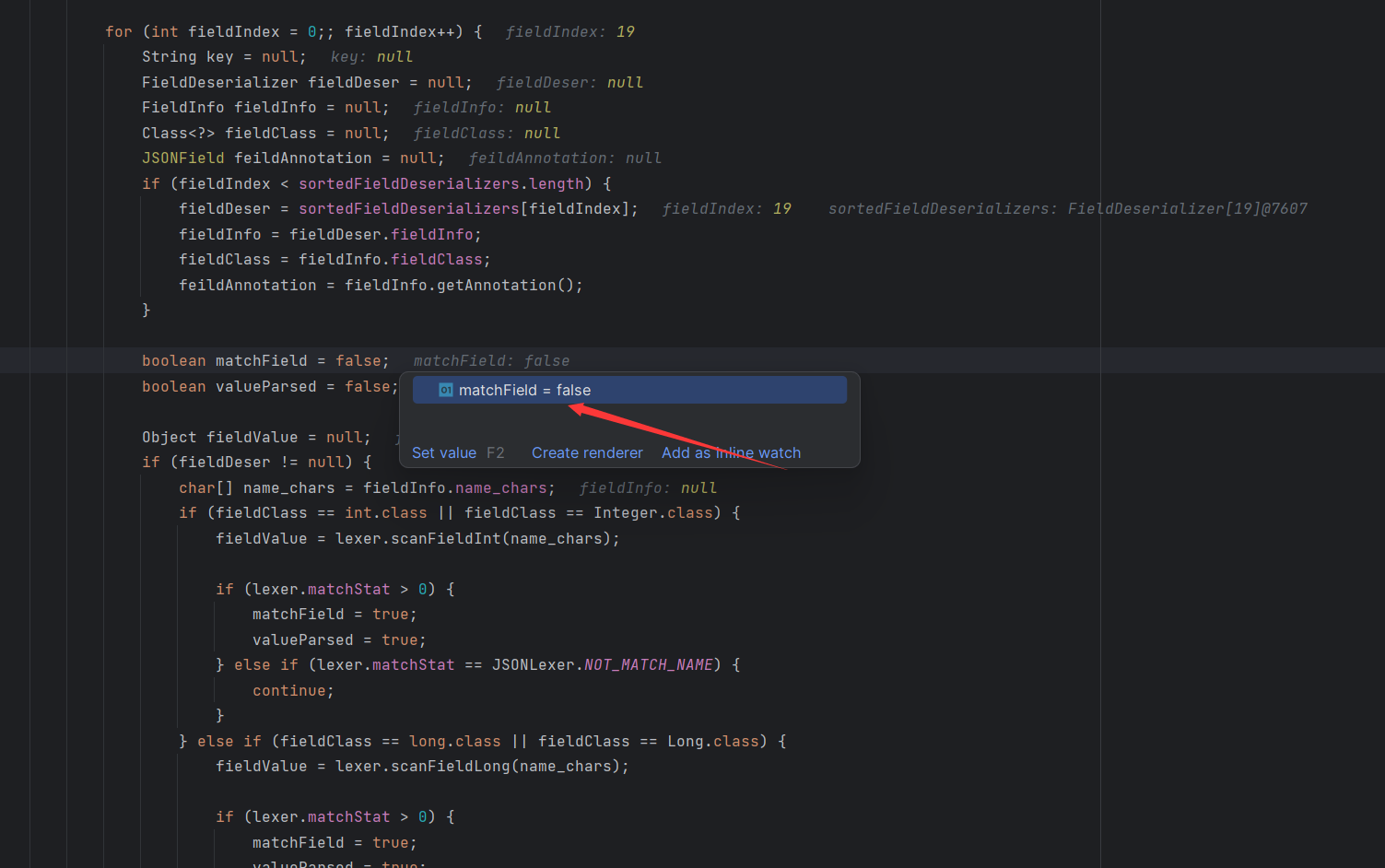The width and height of the screenshot is (1385, 868).
Task: Click 'scanFieldInt' method call
Action: point(446,538)
